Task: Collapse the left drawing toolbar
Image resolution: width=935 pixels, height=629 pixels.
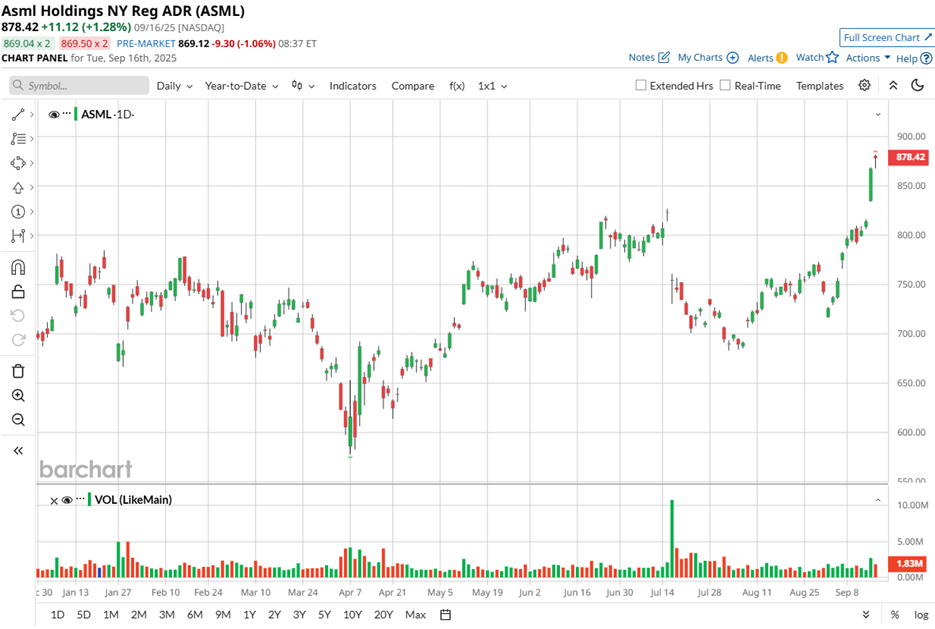Action: 18,451
